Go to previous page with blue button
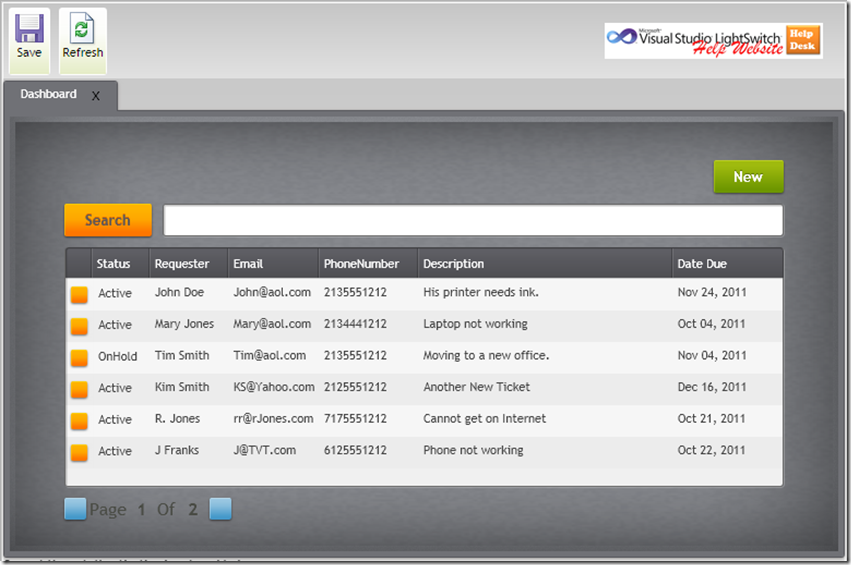Viewport: 851px width, 565px height. click(x=75, y=509)
